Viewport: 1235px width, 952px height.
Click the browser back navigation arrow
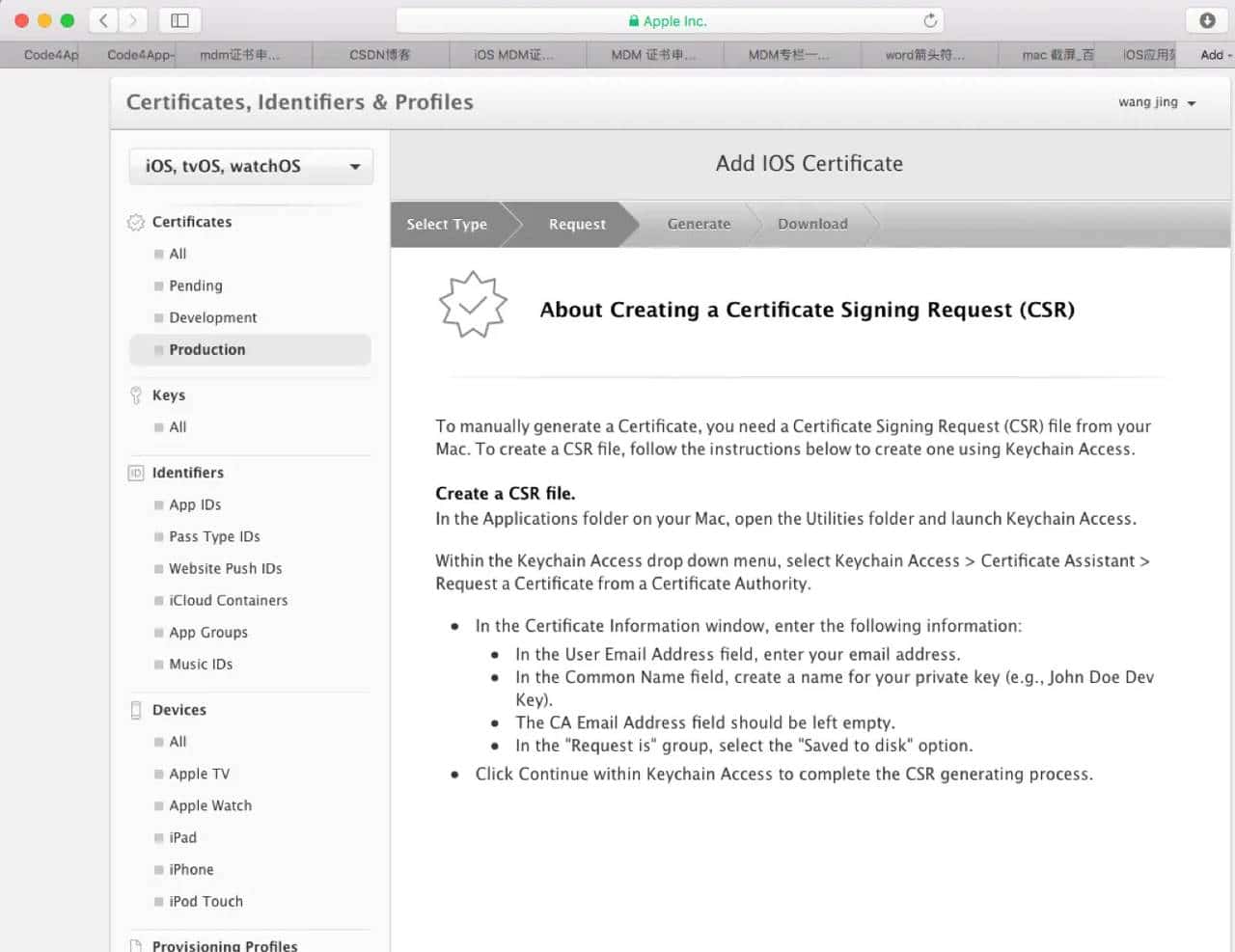(x=102, y=19)
